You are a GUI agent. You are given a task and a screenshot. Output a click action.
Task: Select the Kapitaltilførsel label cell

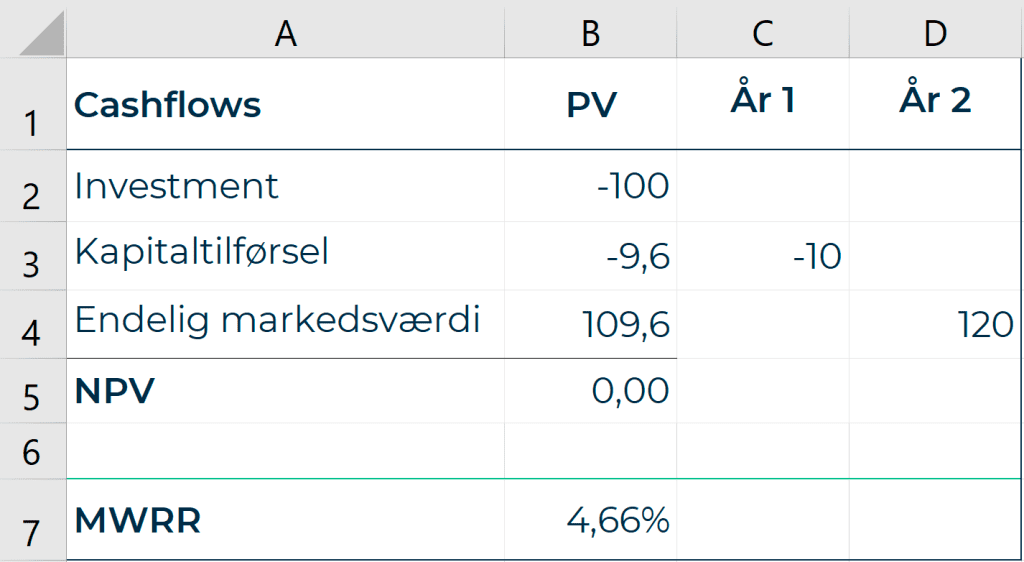click(x=285, y=256)
